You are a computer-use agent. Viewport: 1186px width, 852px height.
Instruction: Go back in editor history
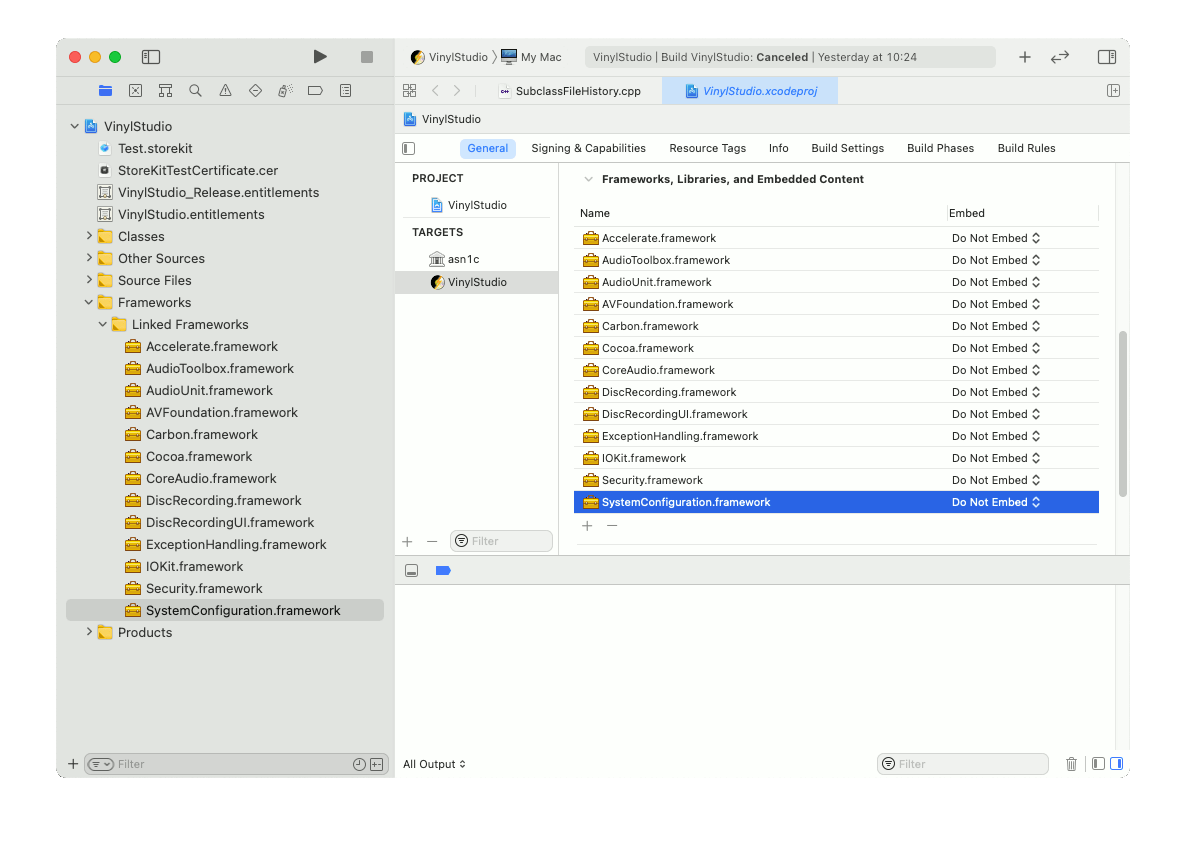coord(435,91)
